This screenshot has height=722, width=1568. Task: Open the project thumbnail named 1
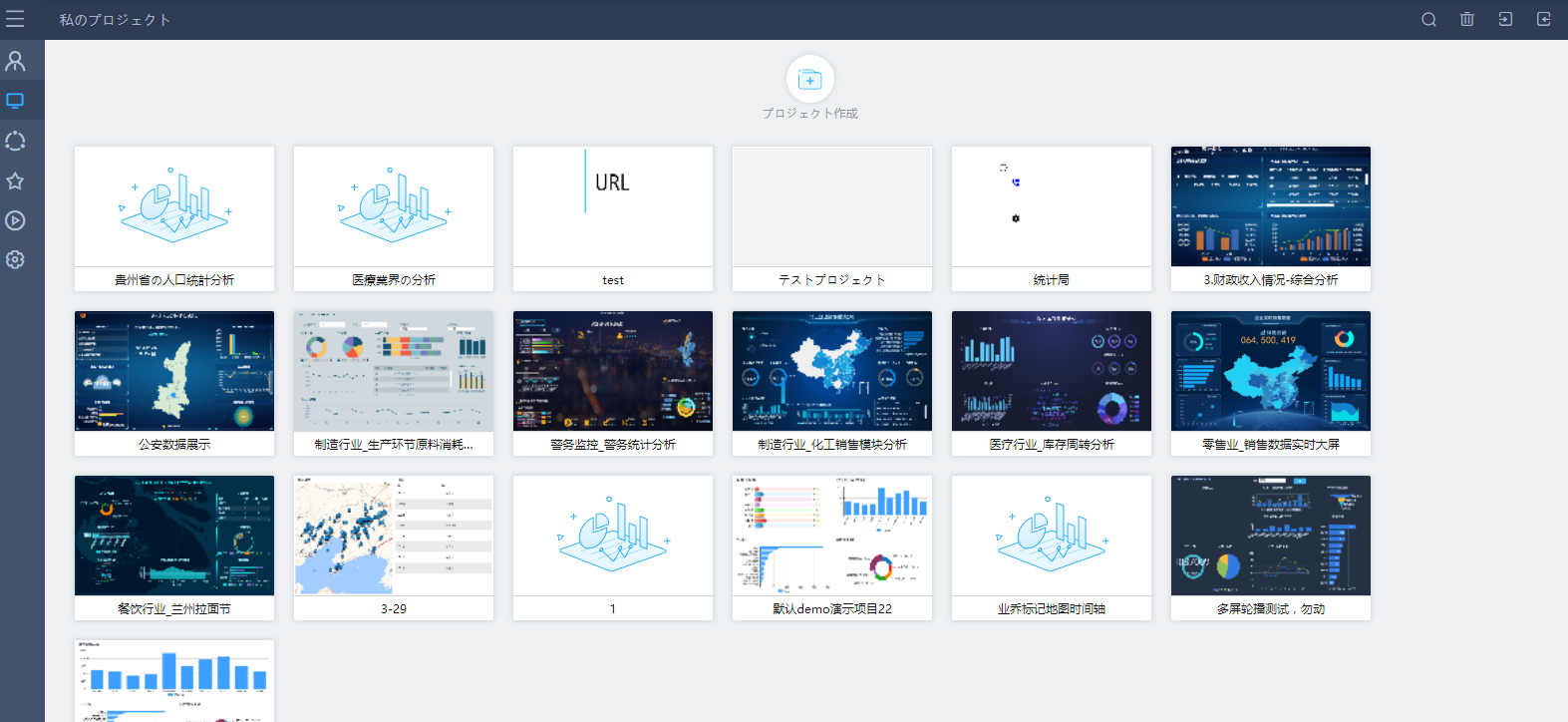pos(613,536)
